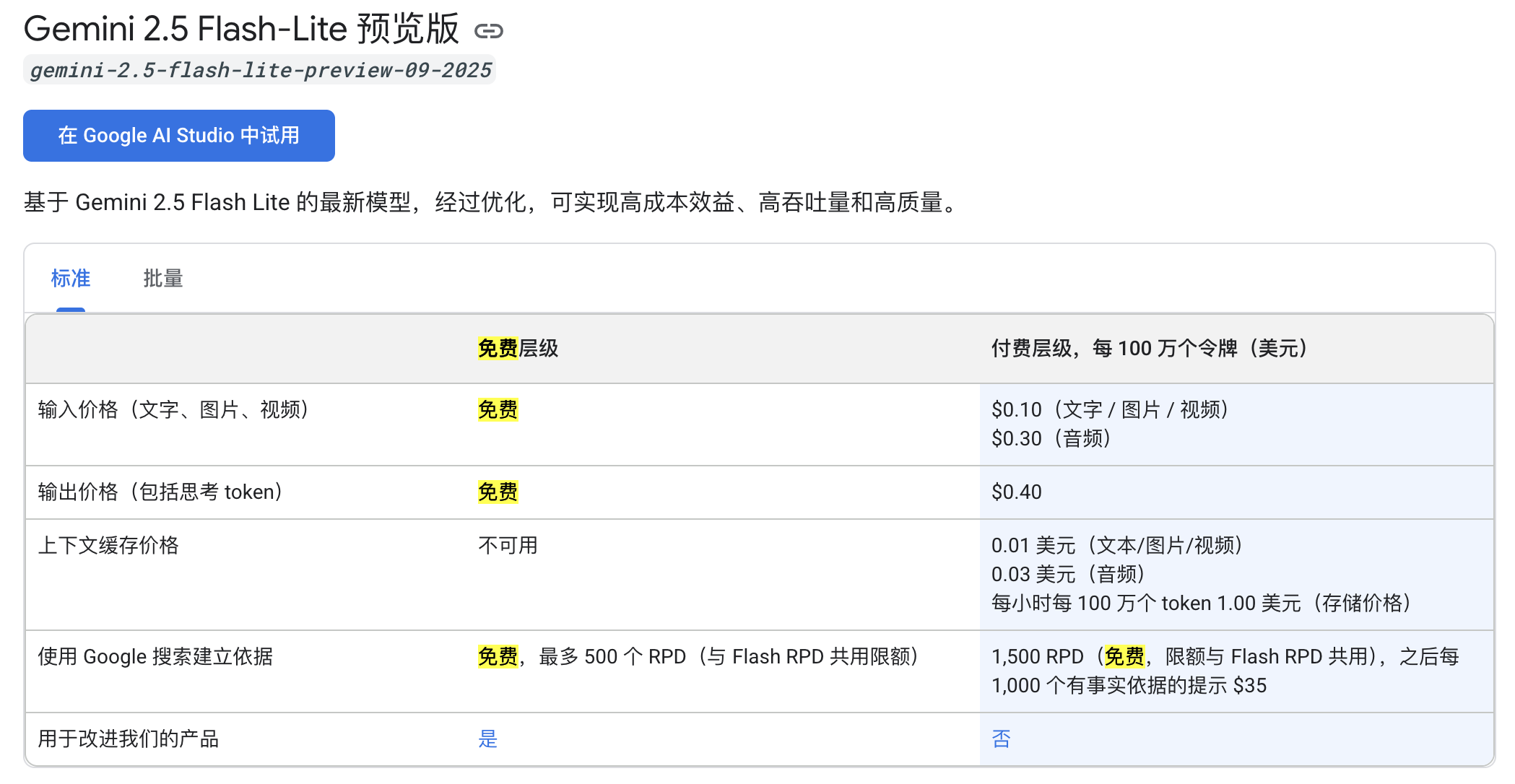
Task: Click the 0.03 美元（音频） cache price
Action: coord(1069,575)
